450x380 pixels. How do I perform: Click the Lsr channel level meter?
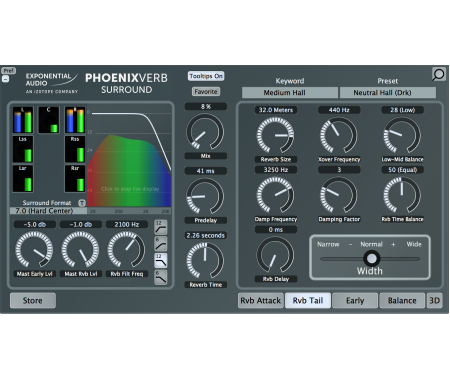[23, 178]
